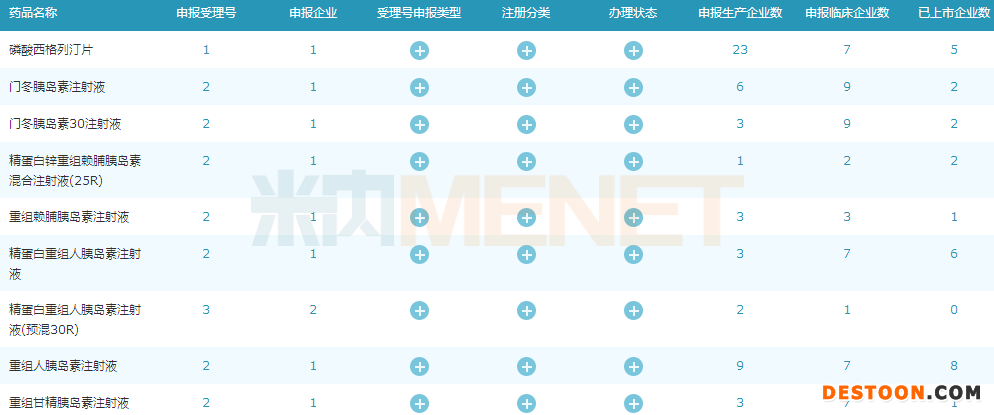Open 申报受理号 value 3 for 预混30R row

[x=206, y=309]
